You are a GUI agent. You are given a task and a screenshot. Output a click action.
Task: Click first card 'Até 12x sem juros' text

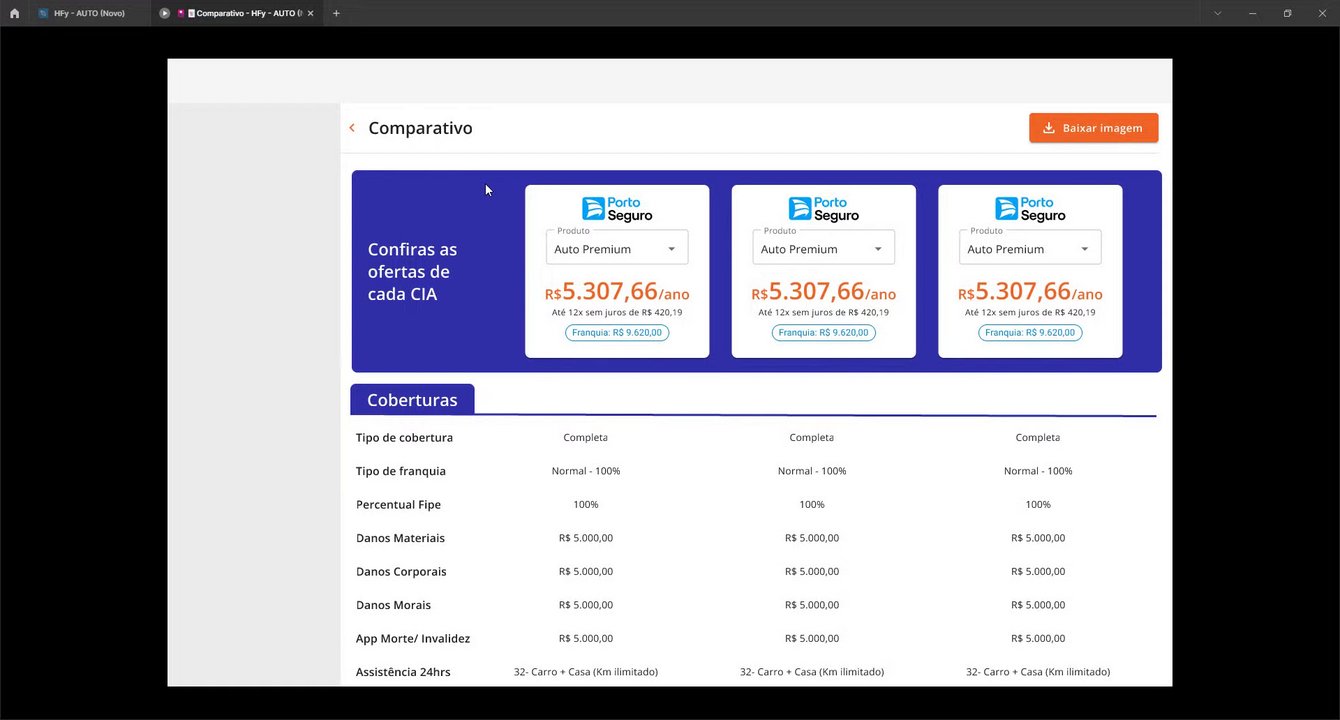(617, 313)
